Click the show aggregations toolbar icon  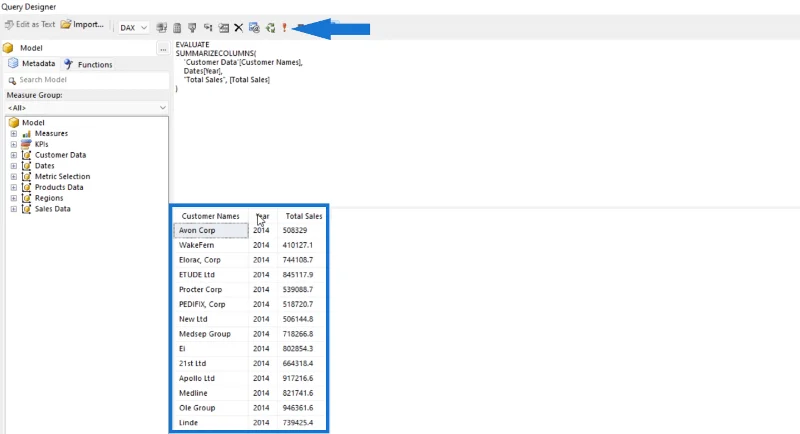click(x=208, y=28)
